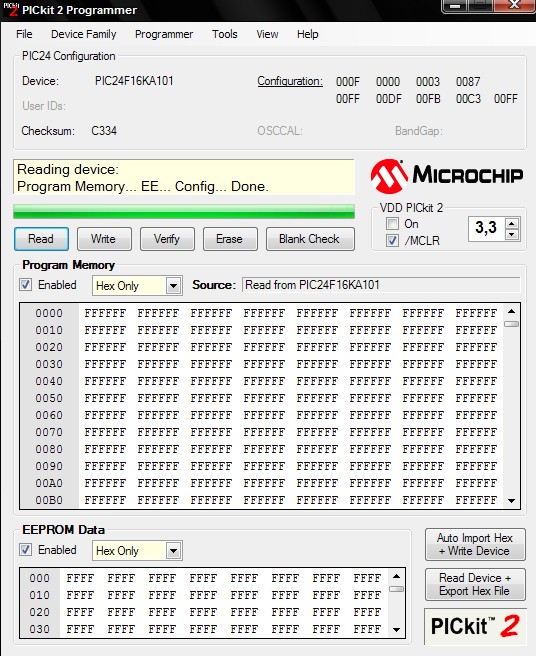Click the Read button

click(41, 239)
